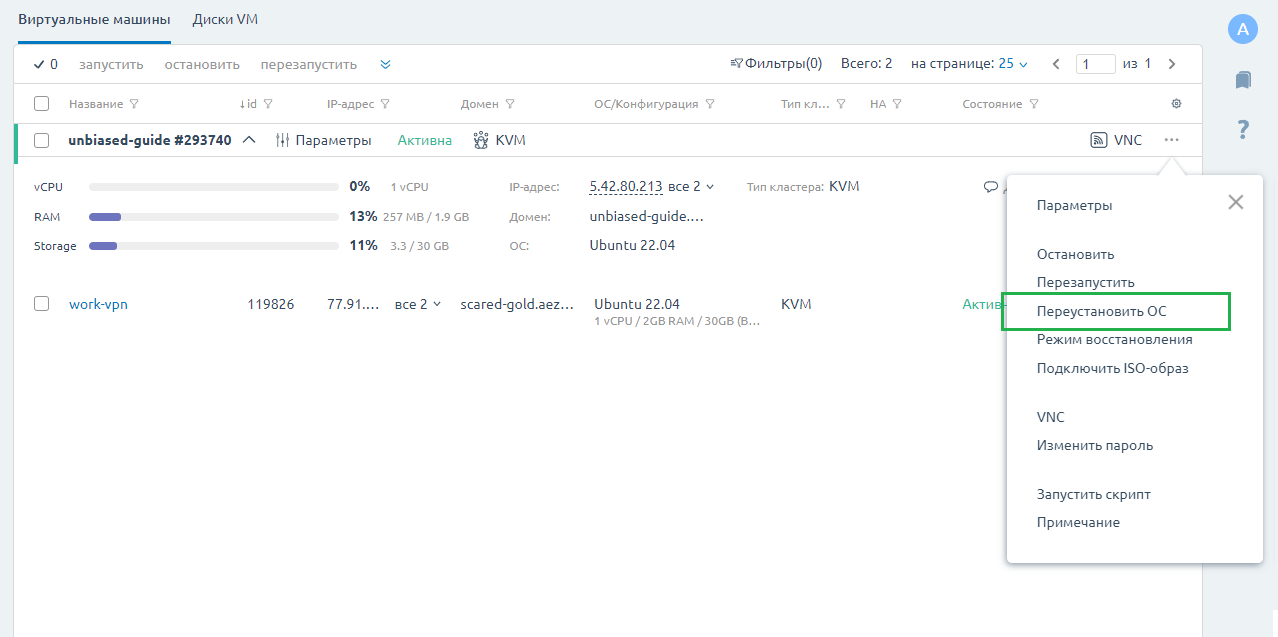1278x637 pixels.
Task: Open the per-page count dropdown
Action: click(x=1013, y=64)
